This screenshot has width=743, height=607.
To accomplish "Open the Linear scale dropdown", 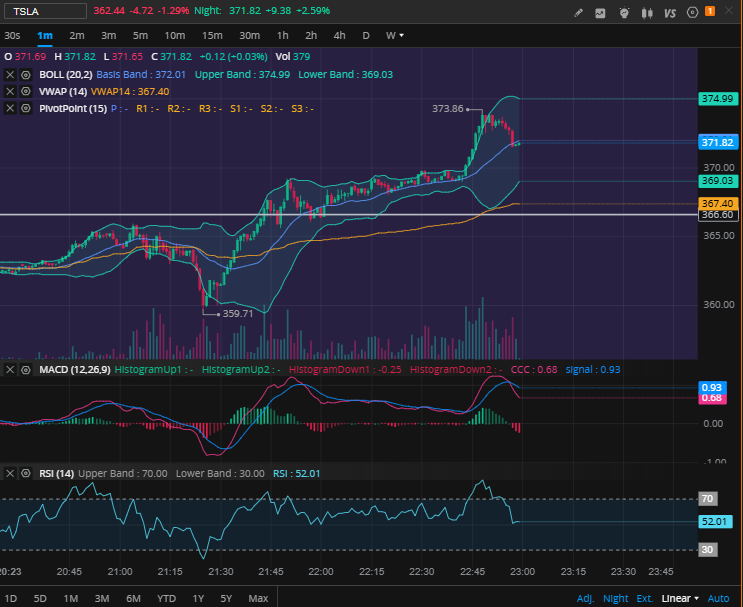I will pyautogui.click(x=680, y=599).
